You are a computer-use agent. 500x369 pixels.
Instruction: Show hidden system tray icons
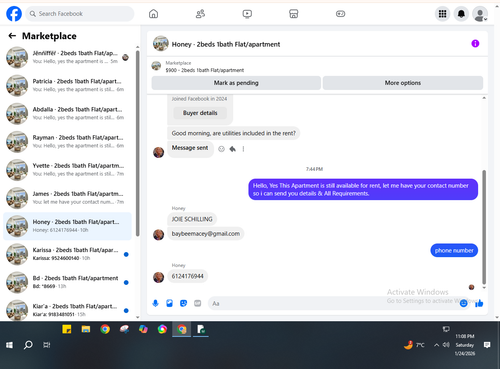click(436, 345)
